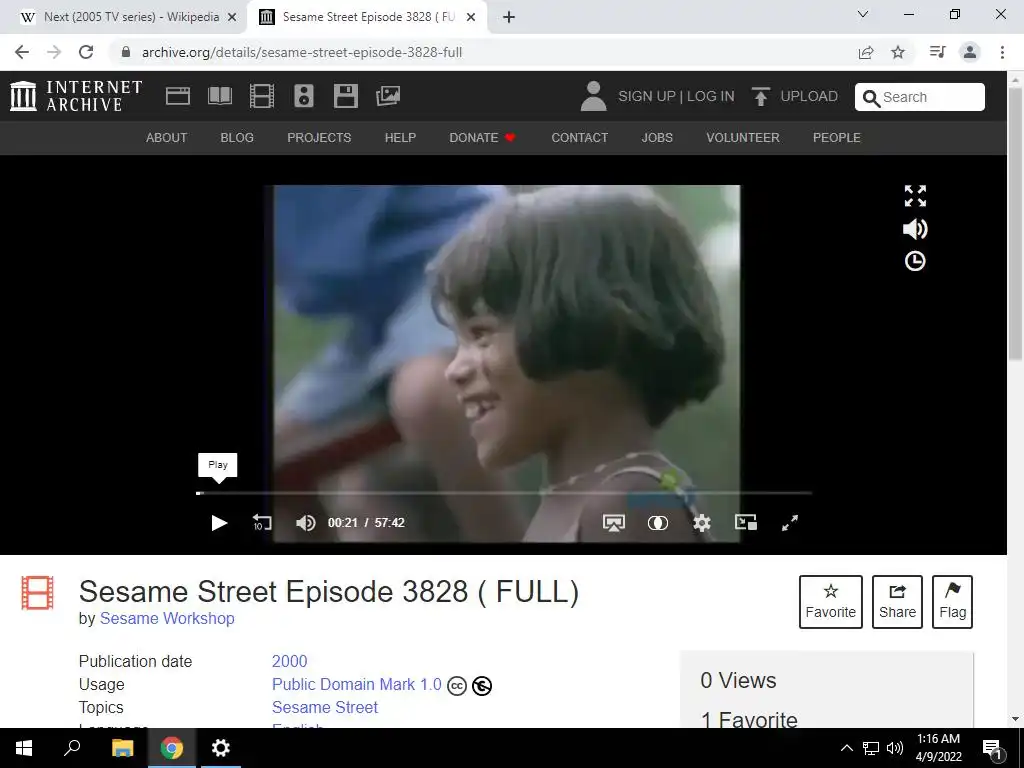1024x768 pixels.
Task: Click the Creative Commons CC icon
Action: [456, 686]
